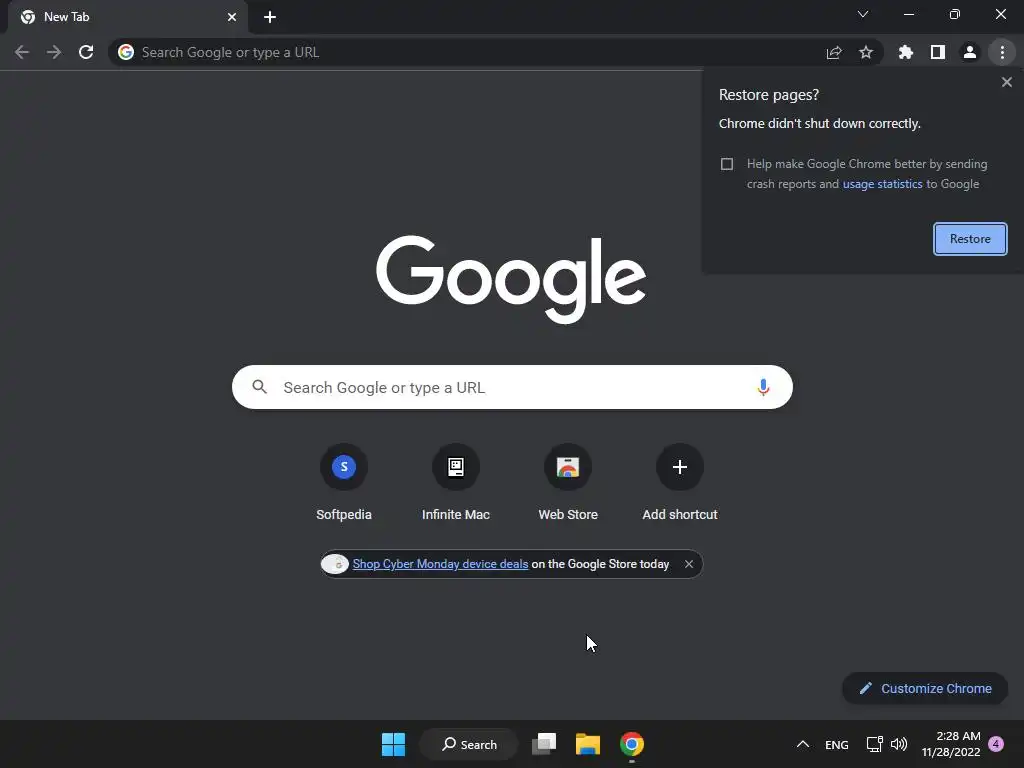Open the Softpedia shortcut
The height and width of the screenshot is (768, 1024).
click(344, 482)
